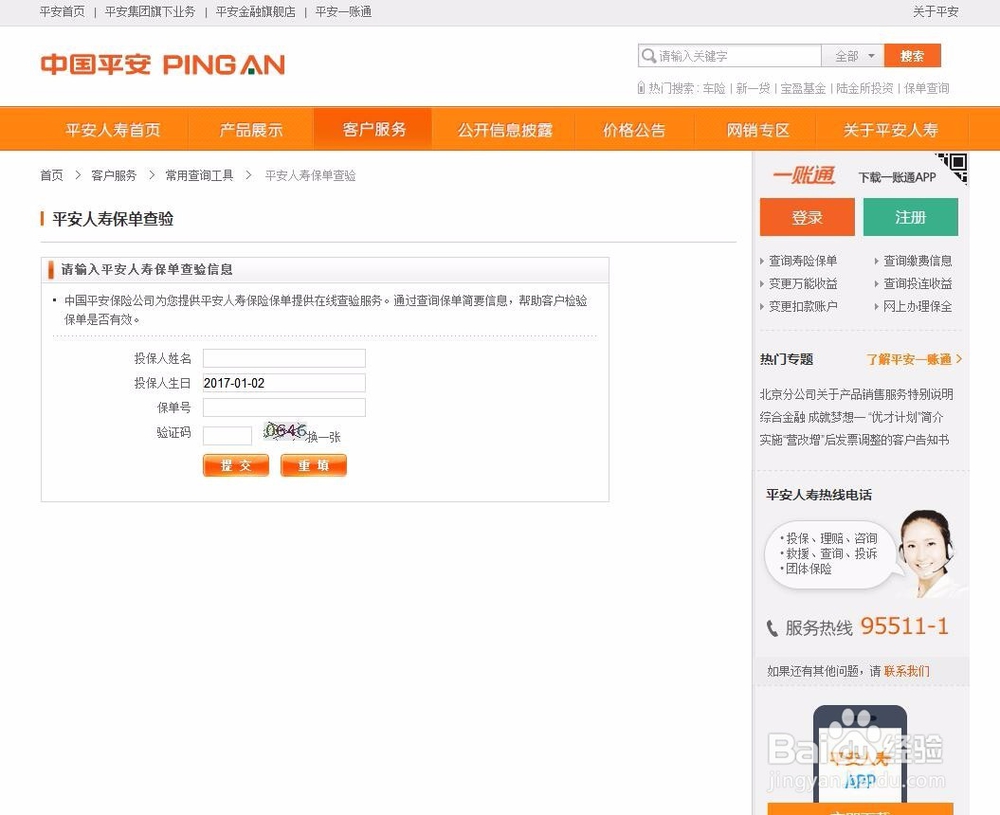Click the 一账通 logo

click(x=803, y=175)
